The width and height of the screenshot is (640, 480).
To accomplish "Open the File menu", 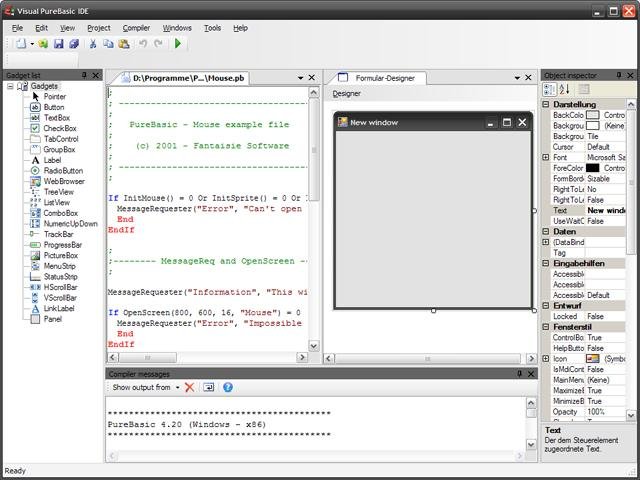I will click(17, 28).
